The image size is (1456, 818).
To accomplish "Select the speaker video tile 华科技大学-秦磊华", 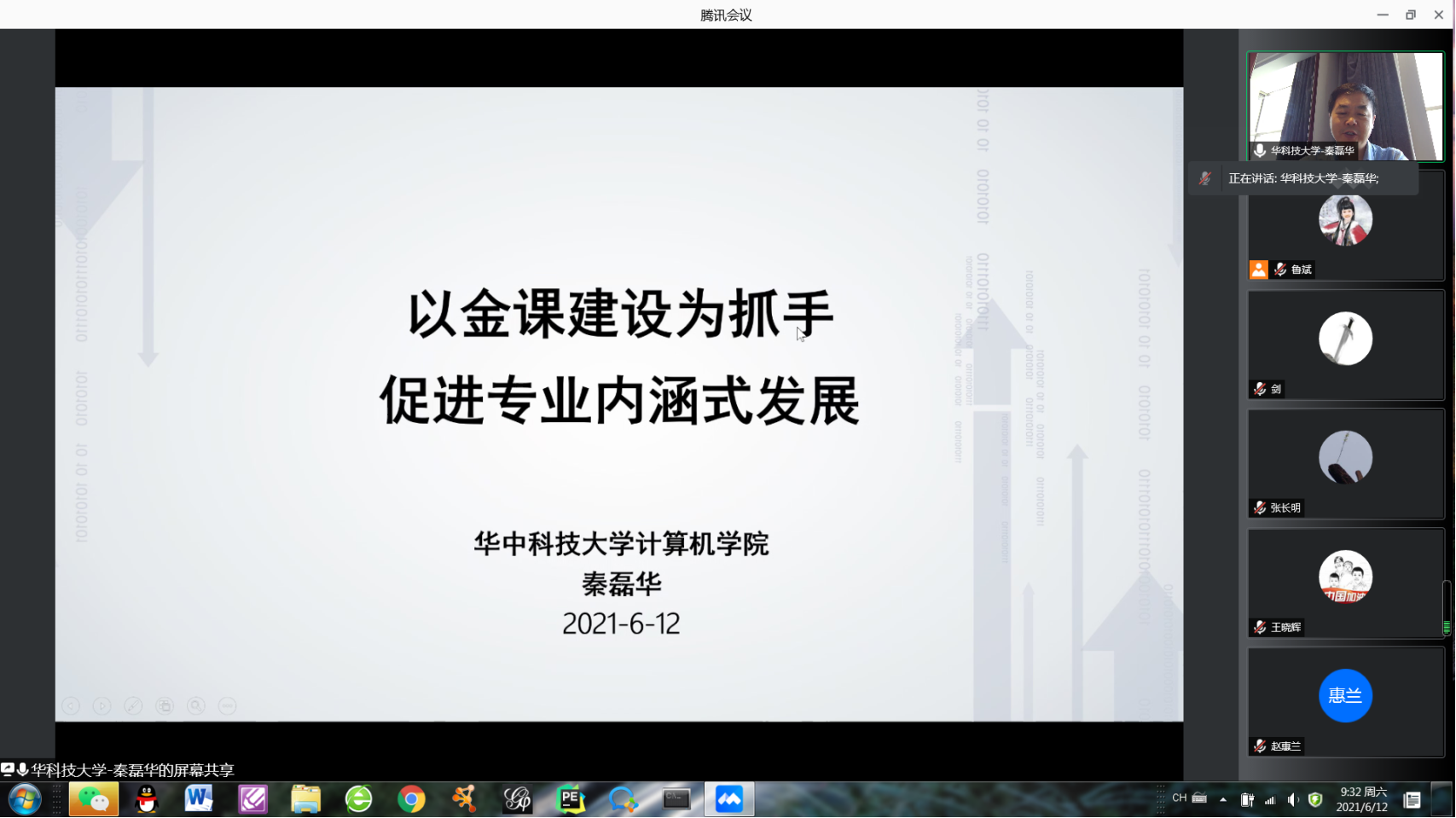I will point(1346,107).
